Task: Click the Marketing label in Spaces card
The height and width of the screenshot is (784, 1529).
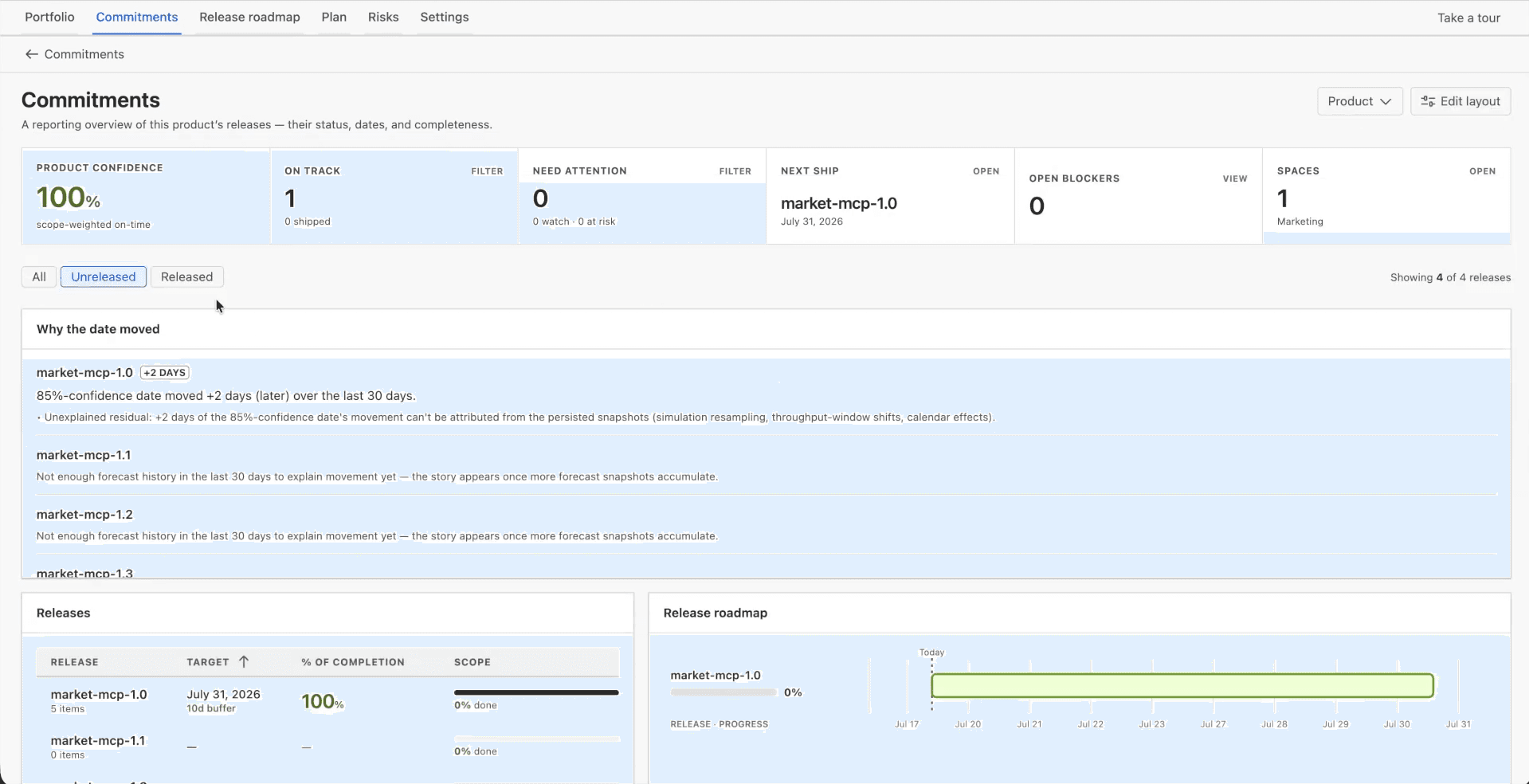Action: (x=1300, y=221)
